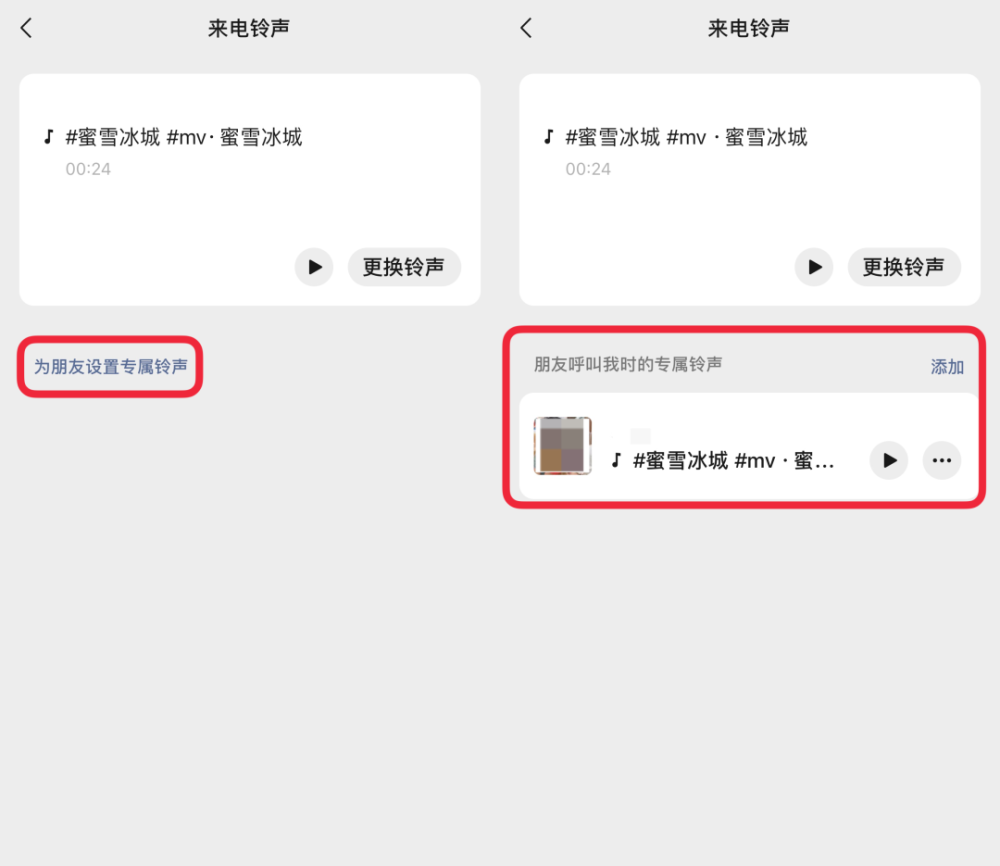The image size is (1000, 866).
Task: Tap the 朋友呼叫我时的专属铃声 section header
Action: [628, 364]
